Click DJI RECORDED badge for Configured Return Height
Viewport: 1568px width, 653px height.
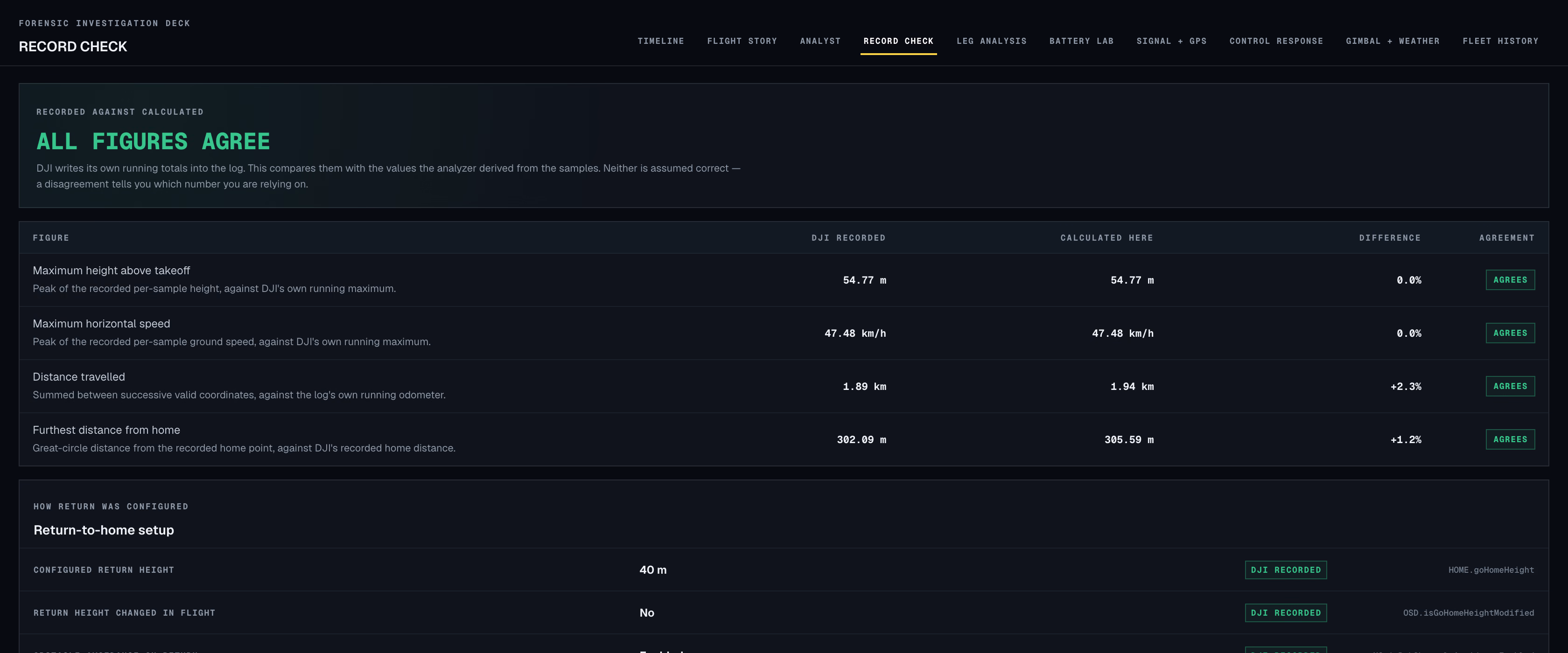coord(1286,570)
